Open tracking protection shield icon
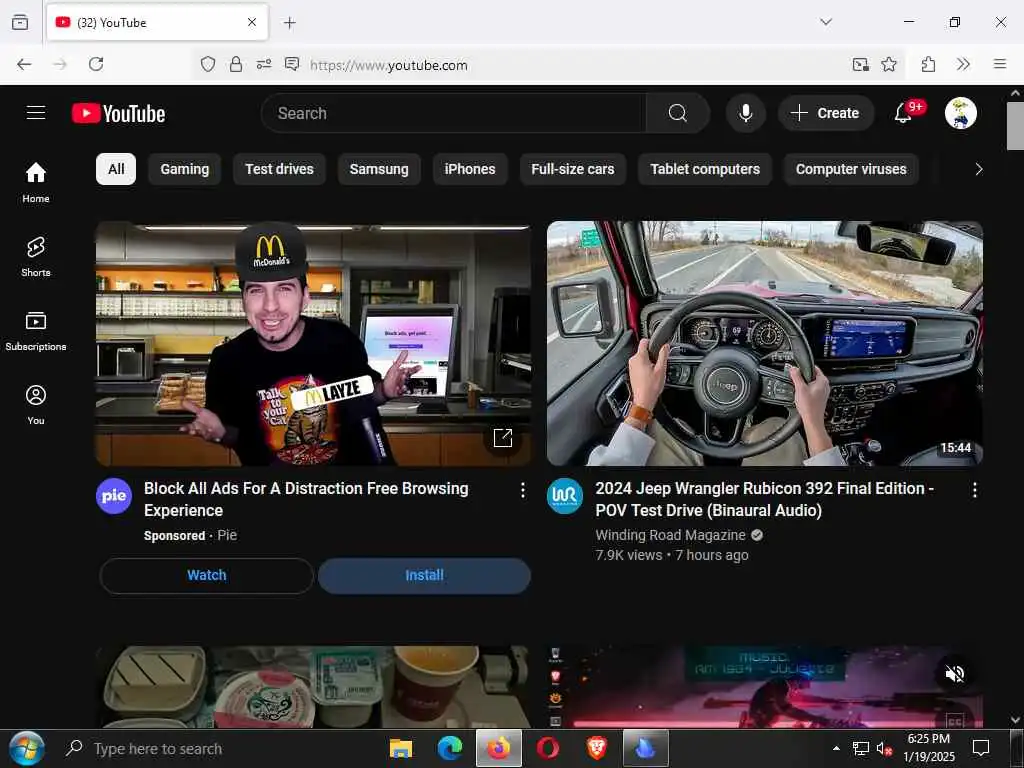The width and height of the screenshot is (1024, 768). pyautogui.click(x=208, y=64)
